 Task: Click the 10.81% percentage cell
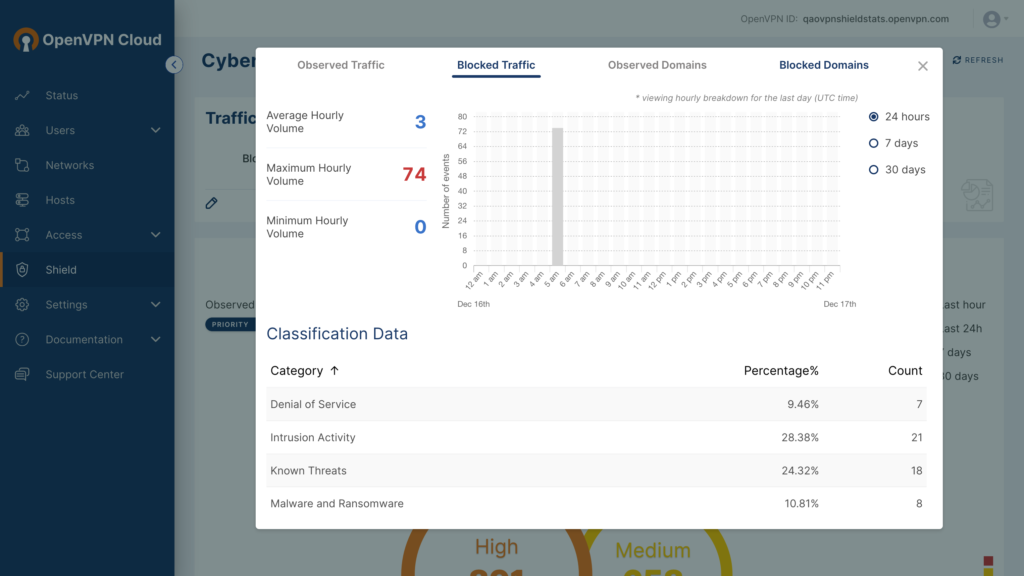(x=801, y=504)
